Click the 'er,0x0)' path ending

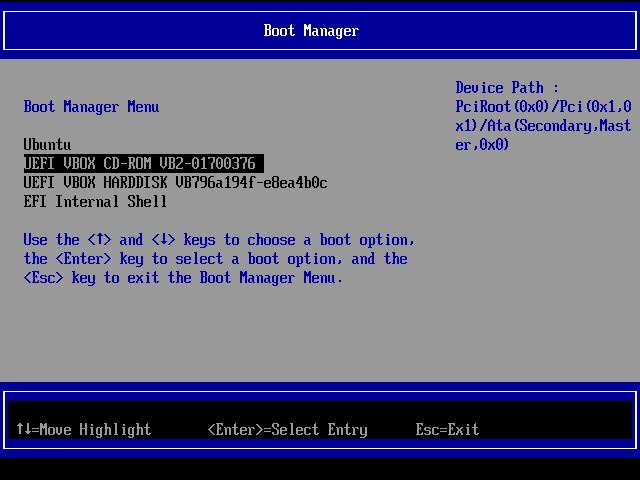(x=482, y=145)
